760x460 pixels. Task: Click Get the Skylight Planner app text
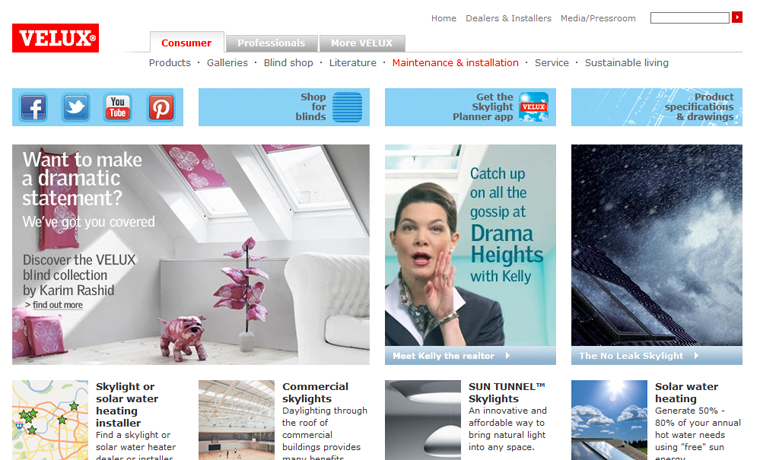point(483,107)
